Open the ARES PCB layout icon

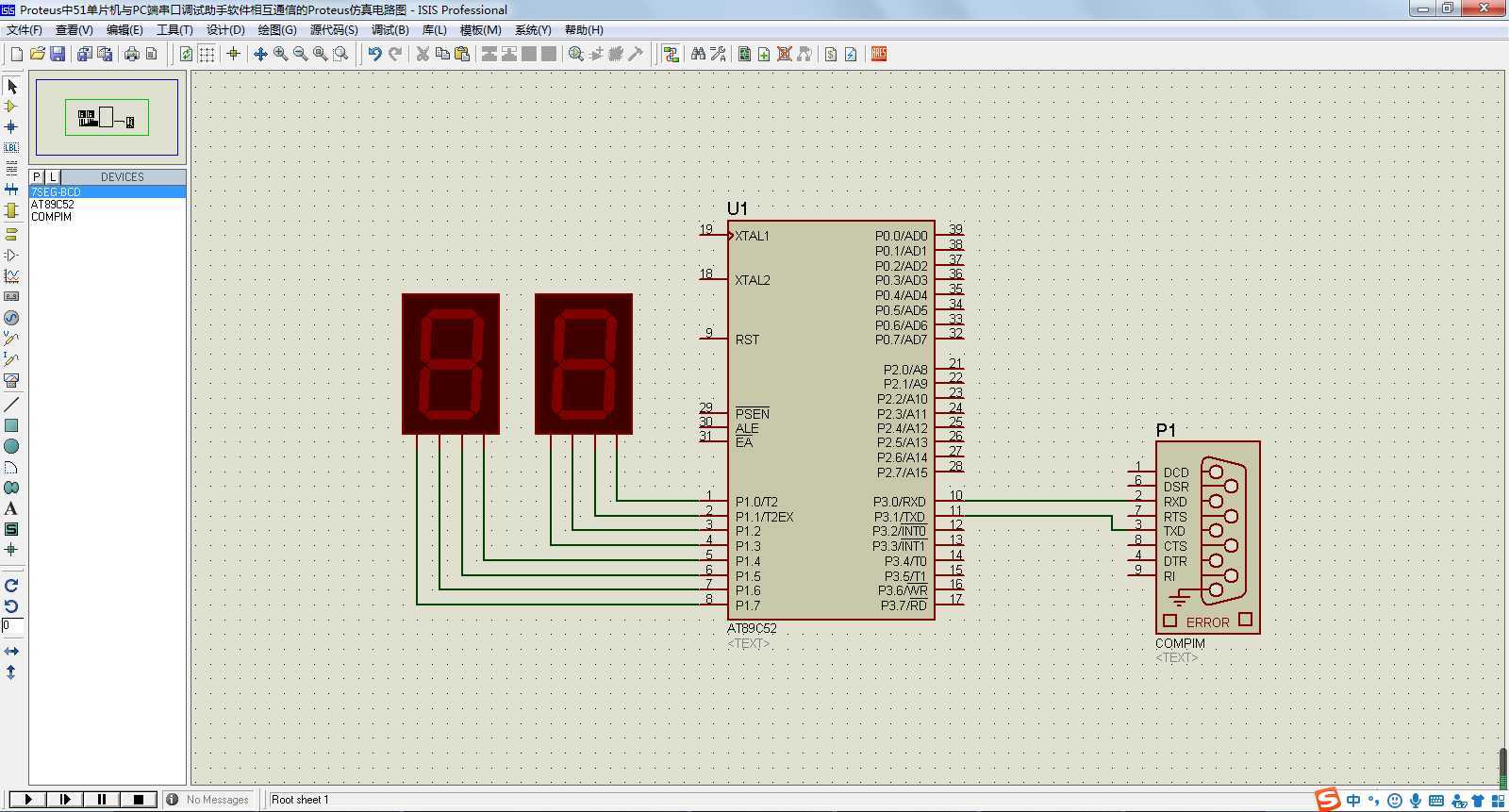(879, 54)
